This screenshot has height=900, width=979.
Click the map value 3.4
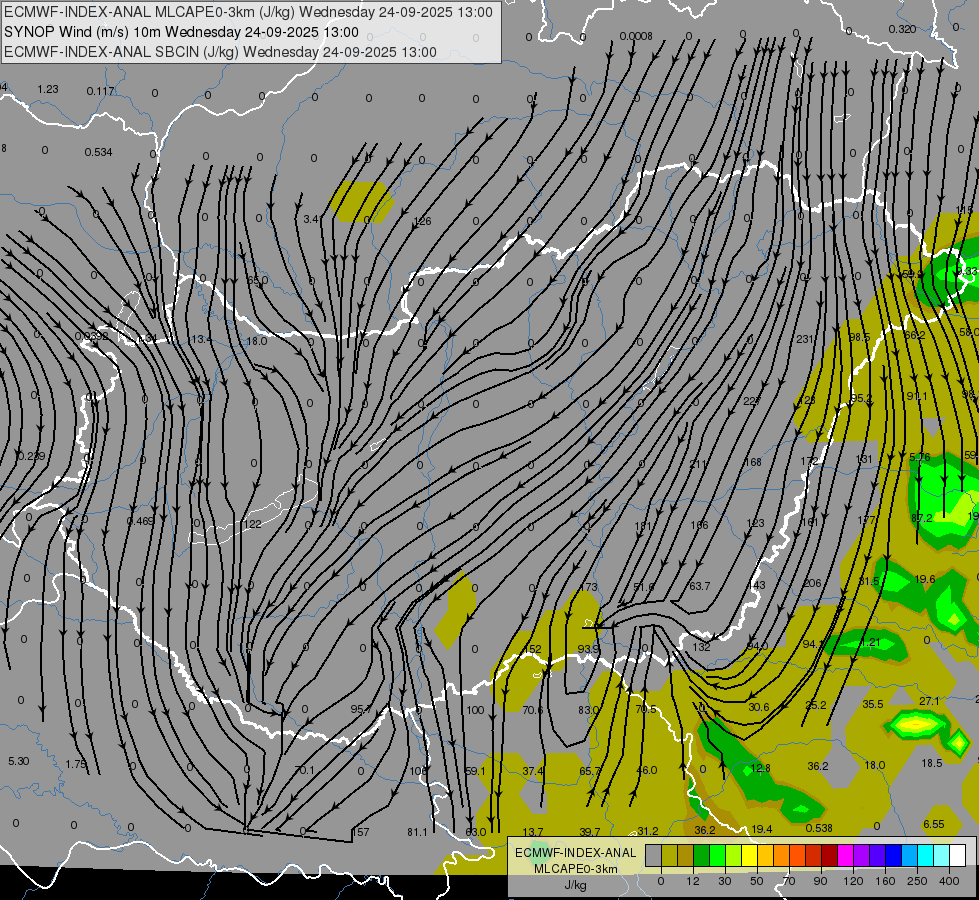pos(311,219)
